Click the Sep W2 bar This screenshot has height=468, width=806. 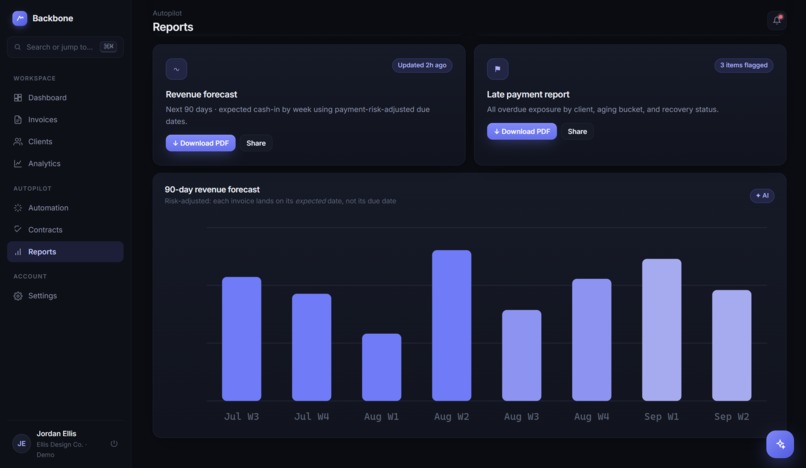(x=731, y=346)
